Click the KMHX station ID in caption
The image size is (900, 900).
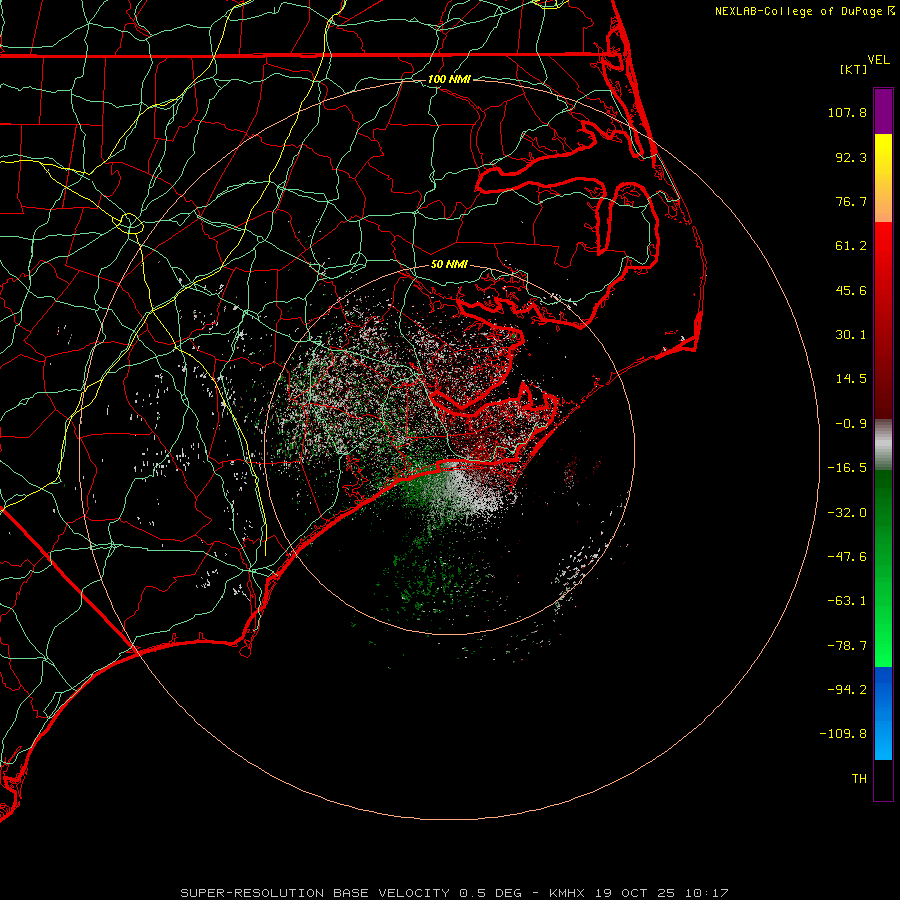567,893
